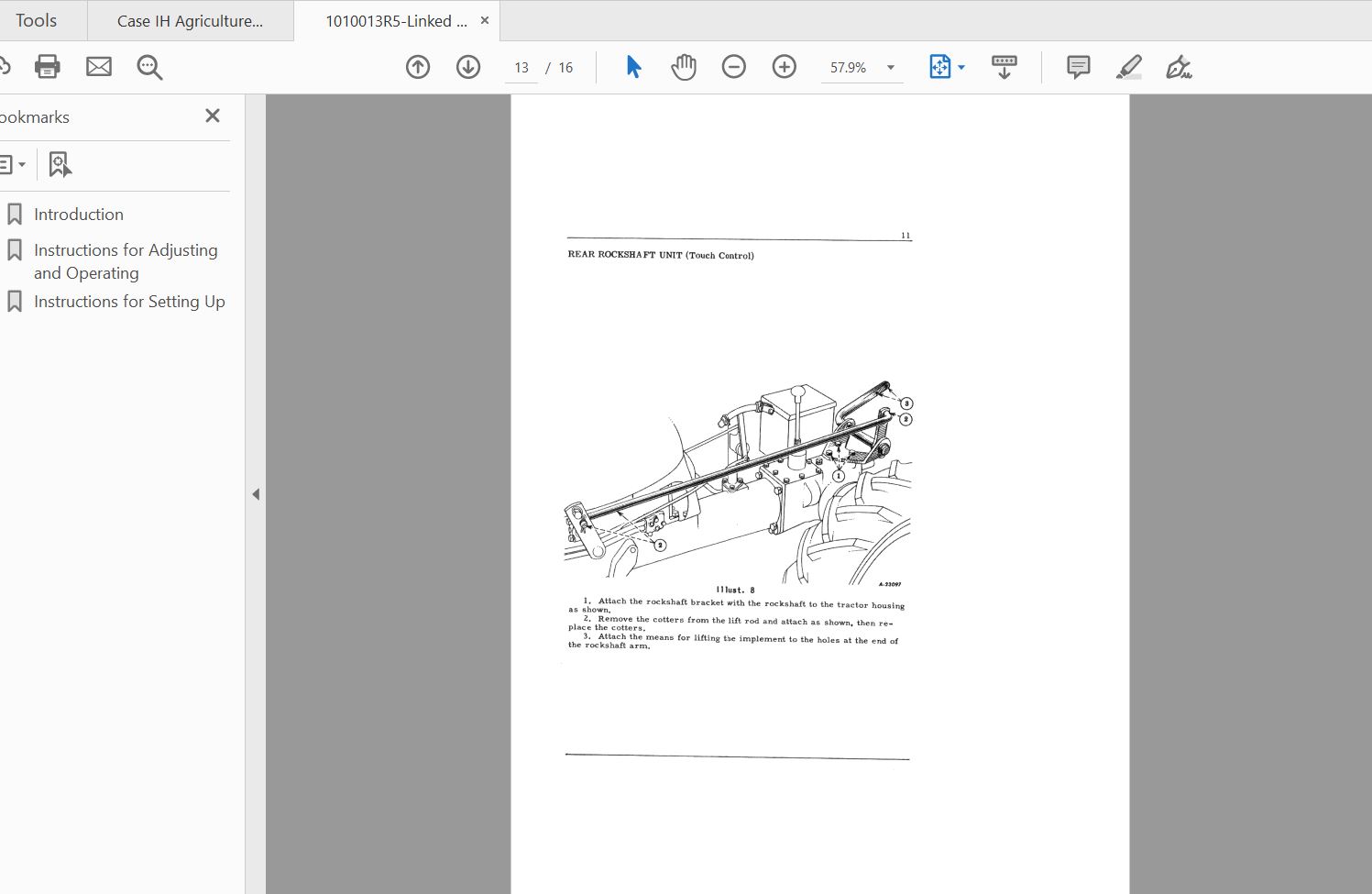Zoom in with plus button
Image resolution: width=1372 pixels, height=894 pixels.
[x=785, y=67]
